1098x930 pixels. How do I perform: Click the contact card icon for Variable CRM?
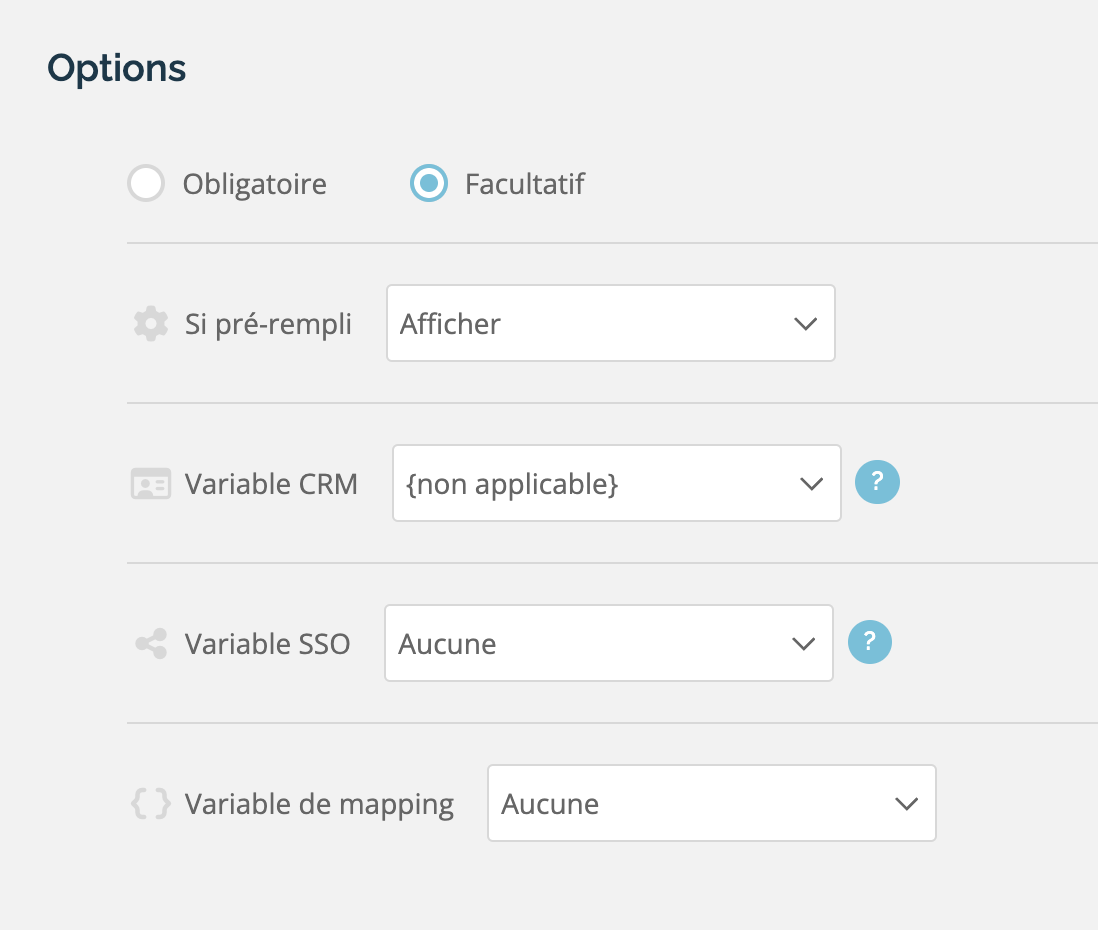[x=151, y=484]
